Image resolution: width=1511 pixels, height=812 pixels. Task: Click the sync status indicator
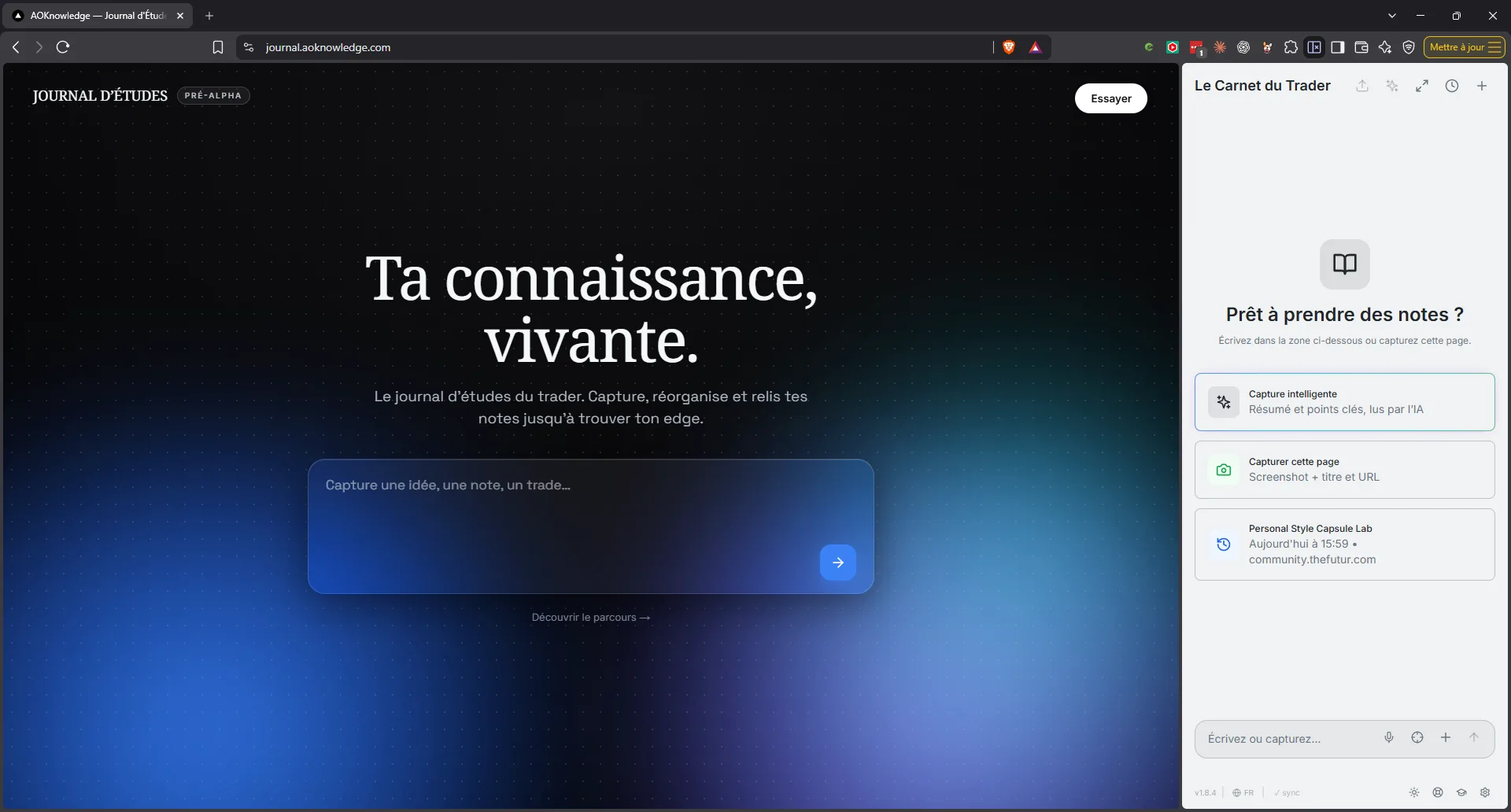1287,792
